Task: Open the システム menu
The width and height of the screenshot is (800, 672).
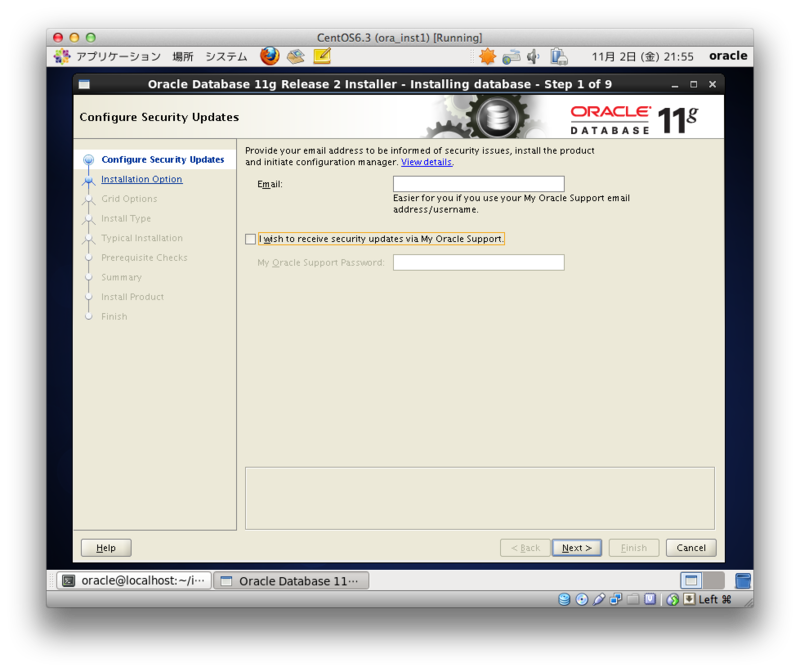Action: tap(226, 56)
